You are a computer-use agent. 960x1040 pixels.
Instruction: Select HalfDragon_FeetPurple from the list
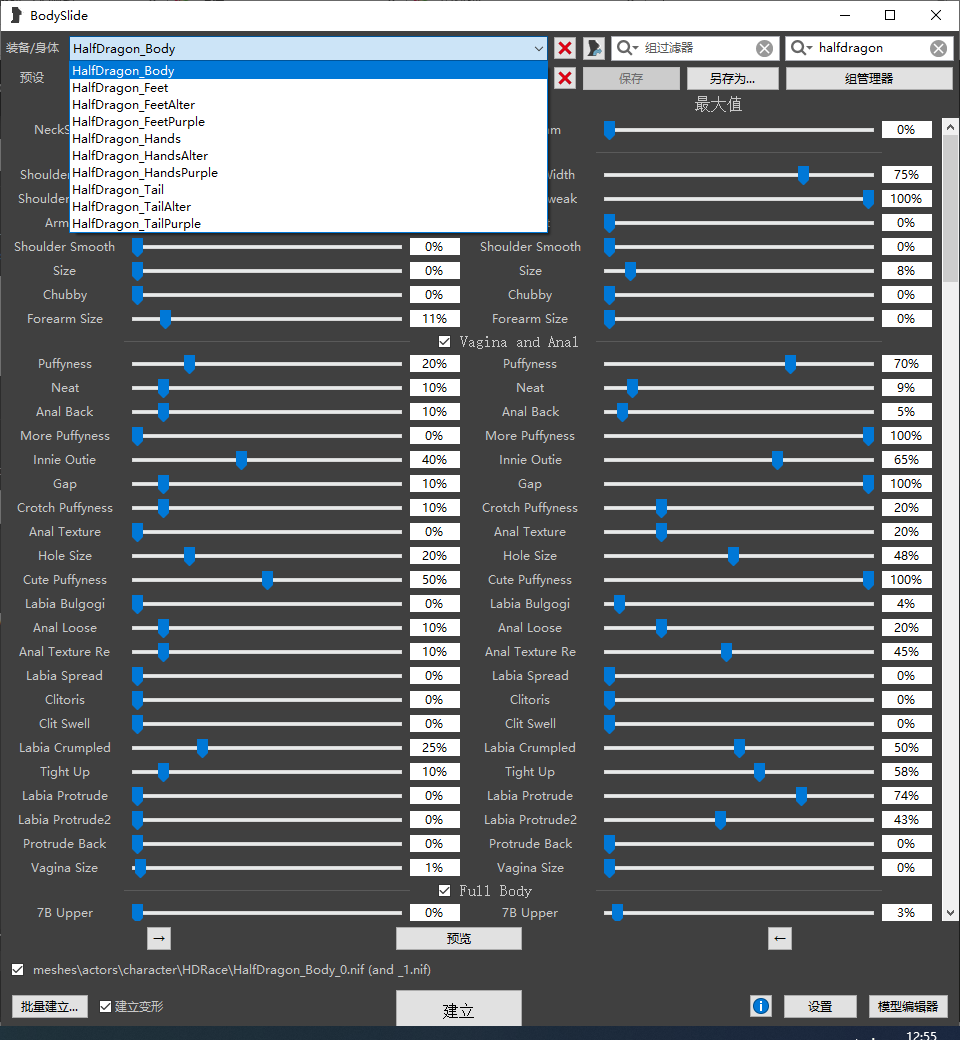coord(138,122)
